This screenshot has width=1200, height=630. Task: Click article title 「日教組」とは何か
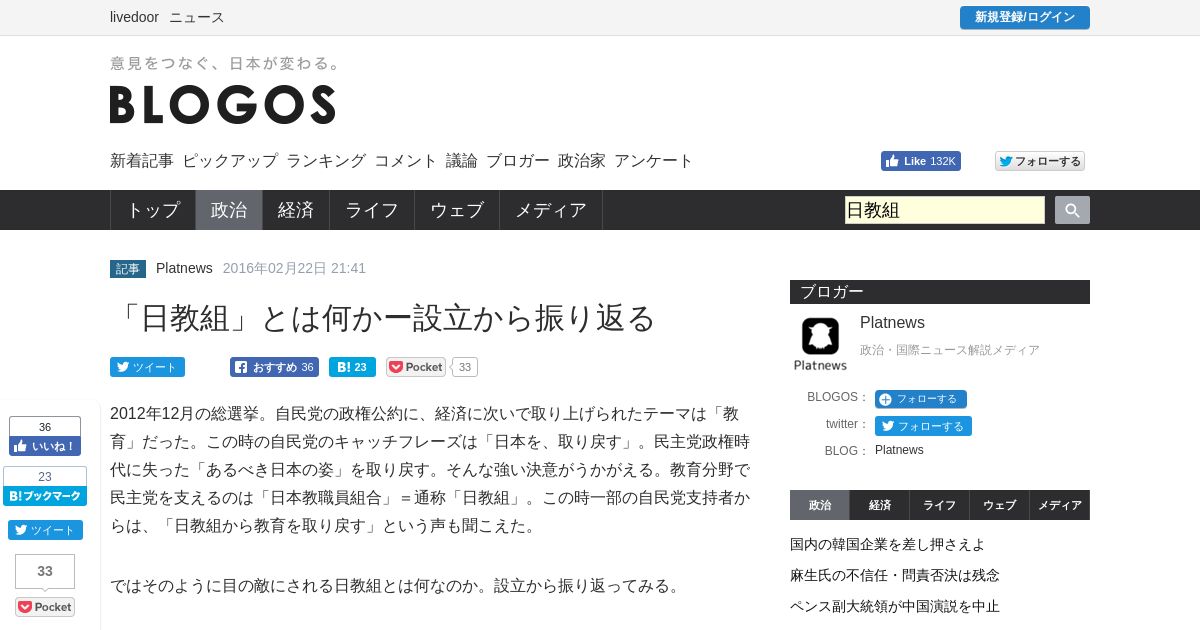(382, 318)
